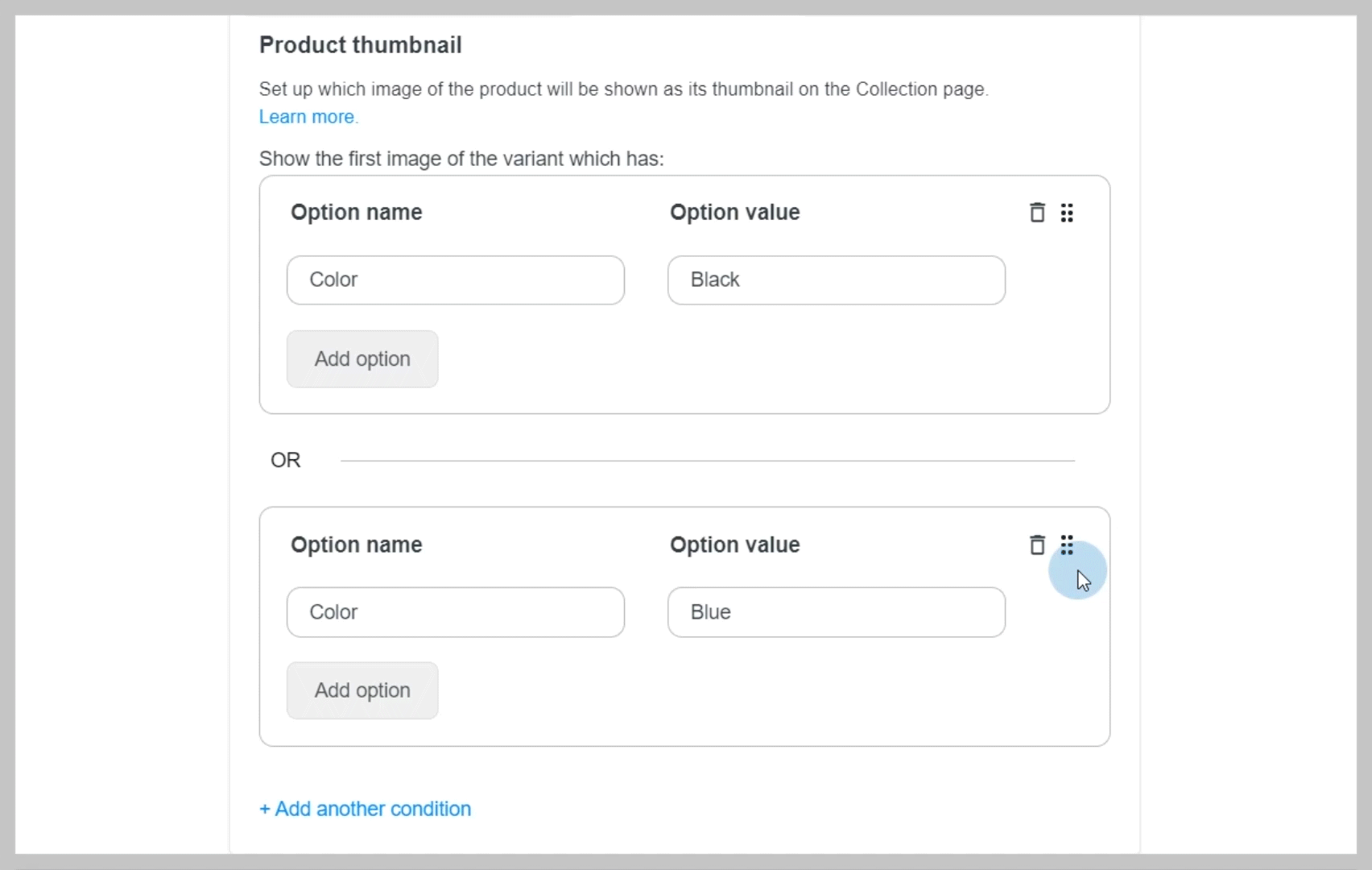1372x870 pixels.
Task: Click the 'Set up which image' description text
Action: 624,89
